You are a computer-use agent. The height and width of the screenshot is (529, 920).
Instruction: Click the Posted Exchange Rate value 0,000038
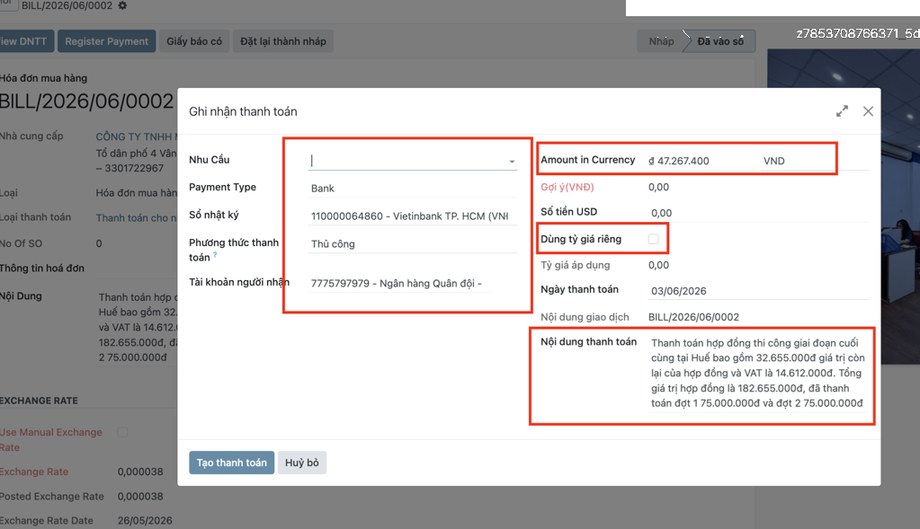coord(140,496)
